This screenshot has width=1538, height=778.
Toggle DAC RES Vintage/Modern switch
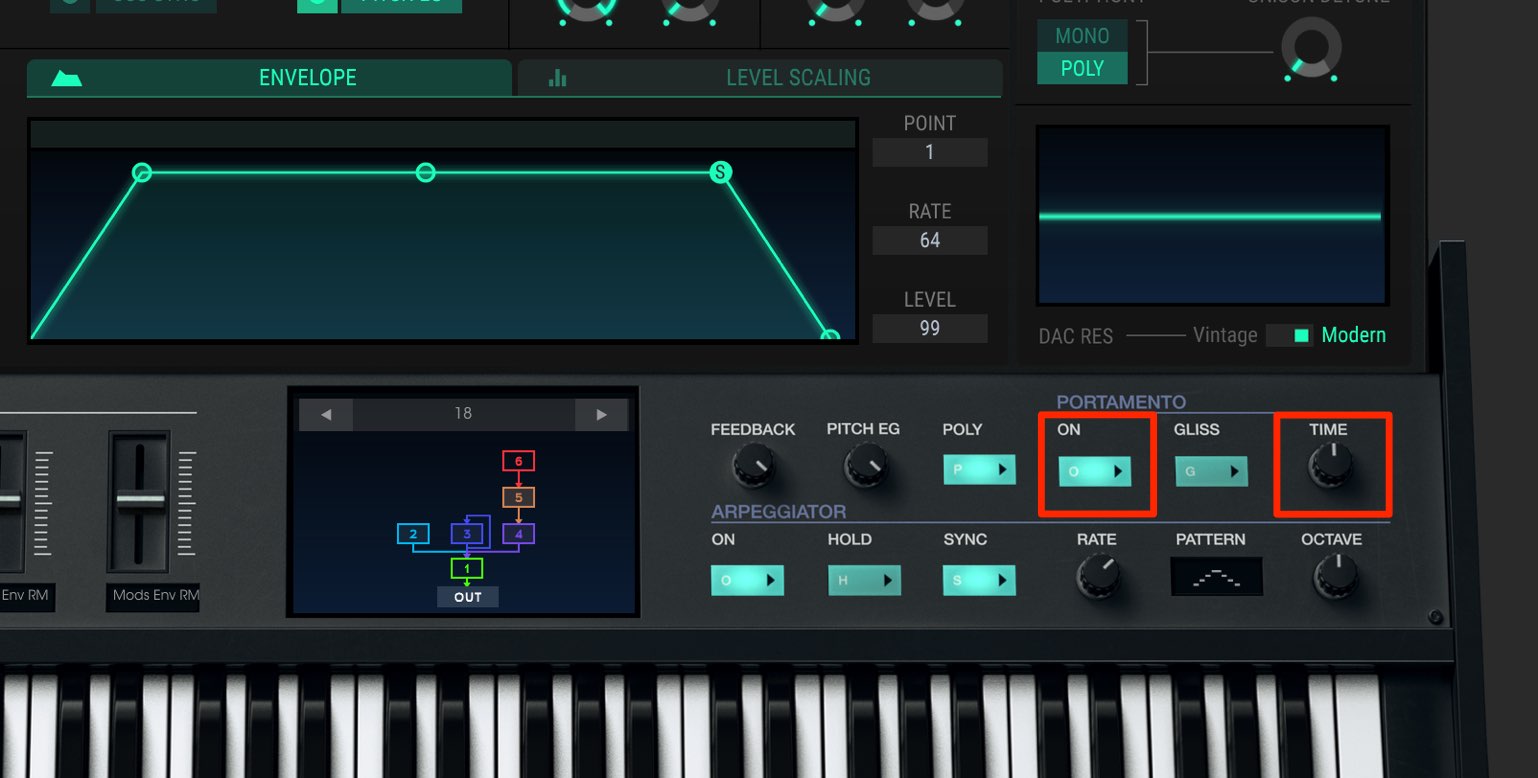click(1291, 336)
